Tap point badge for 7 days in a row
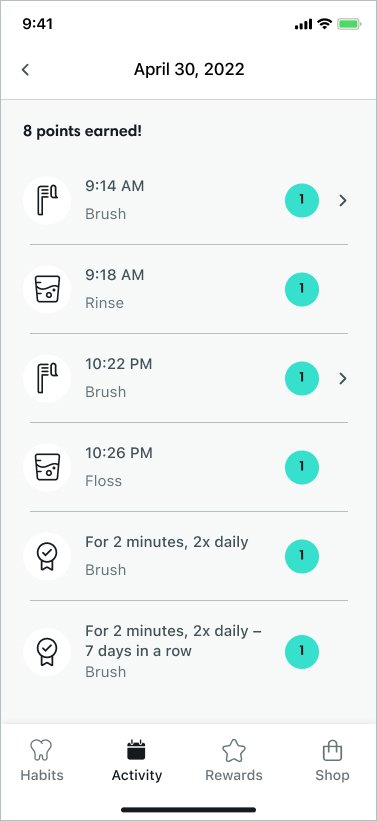Viewport: 377px width, 821px height. tap(302, 651)
